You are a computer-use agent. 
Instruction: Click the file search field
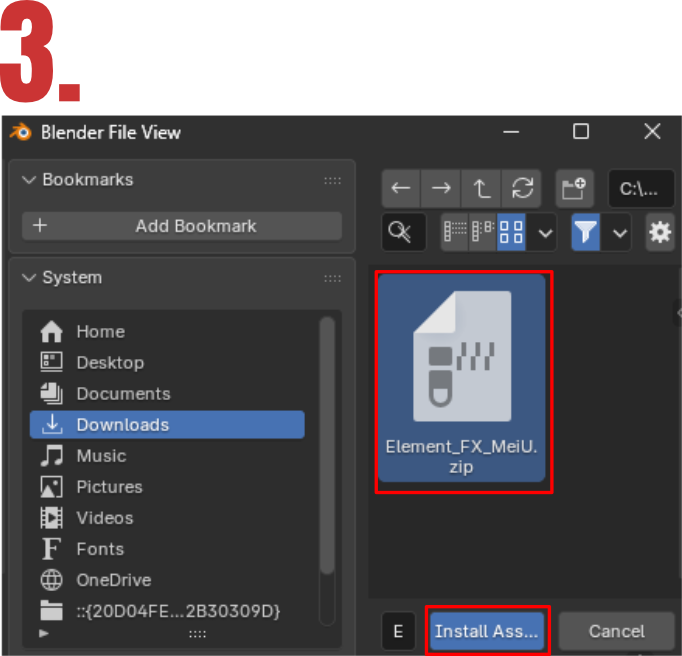tap(404, 232)
